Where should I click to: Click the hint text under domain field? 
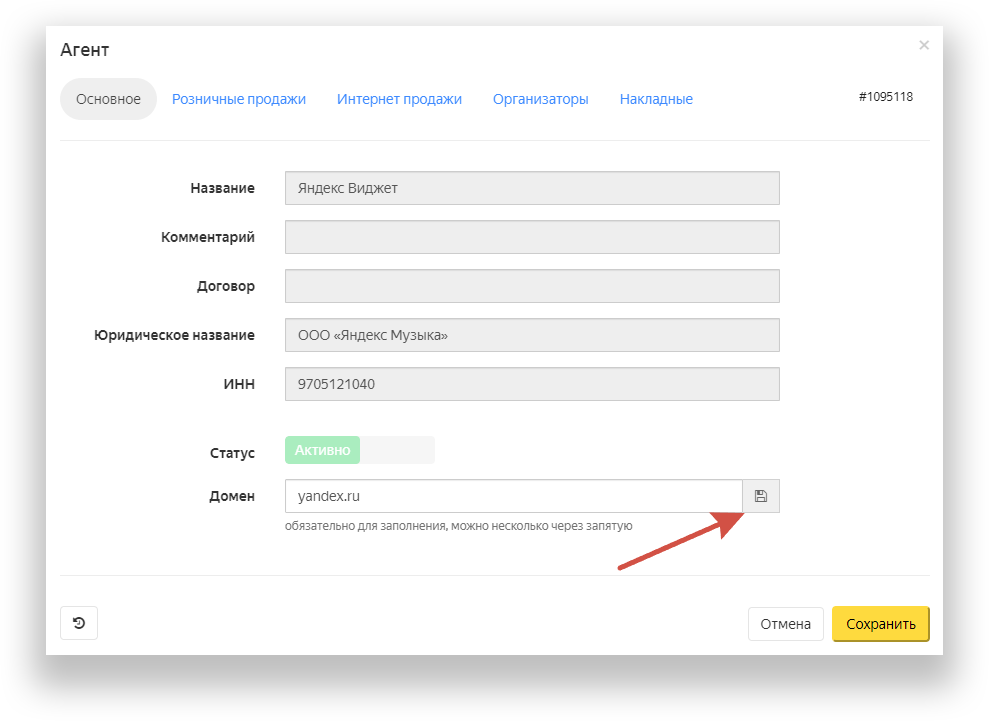tap(459, 525)
